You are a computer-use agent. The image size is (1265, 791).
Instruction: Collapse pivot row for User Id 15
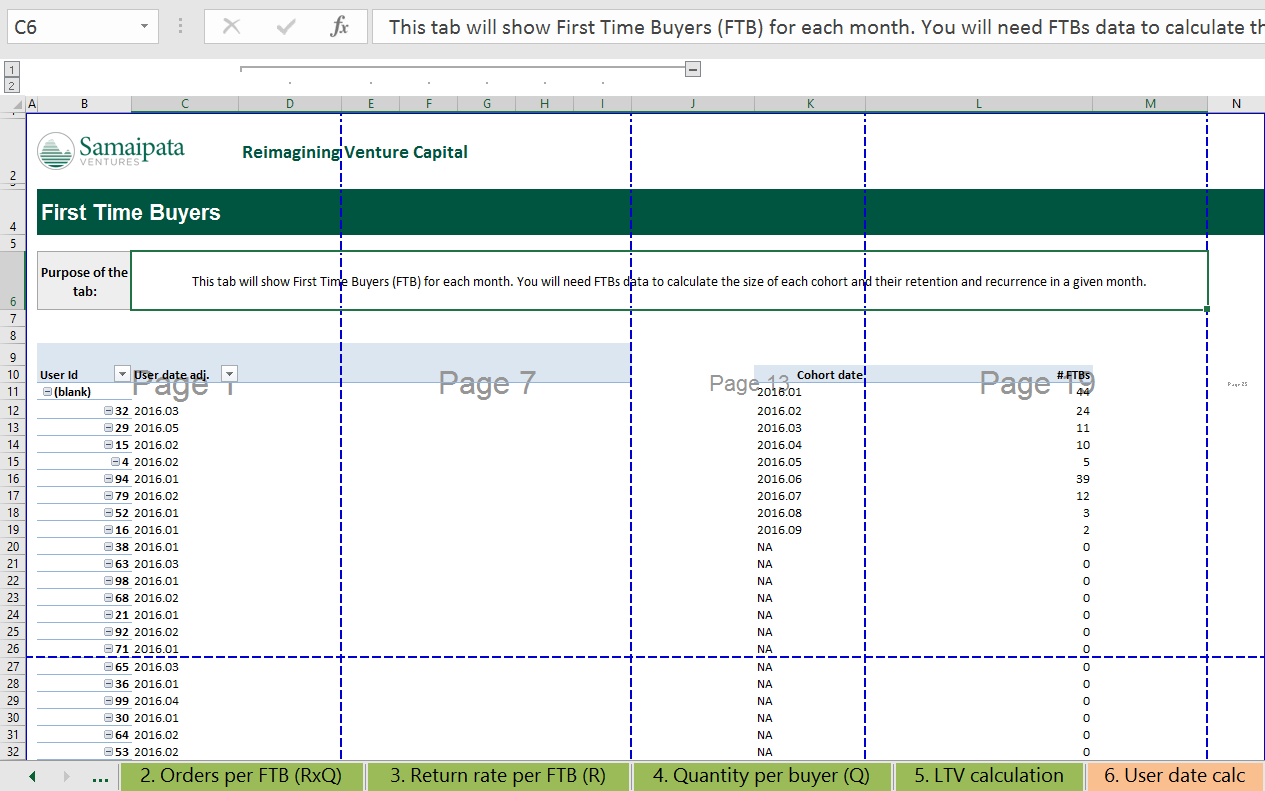[109, 445]
